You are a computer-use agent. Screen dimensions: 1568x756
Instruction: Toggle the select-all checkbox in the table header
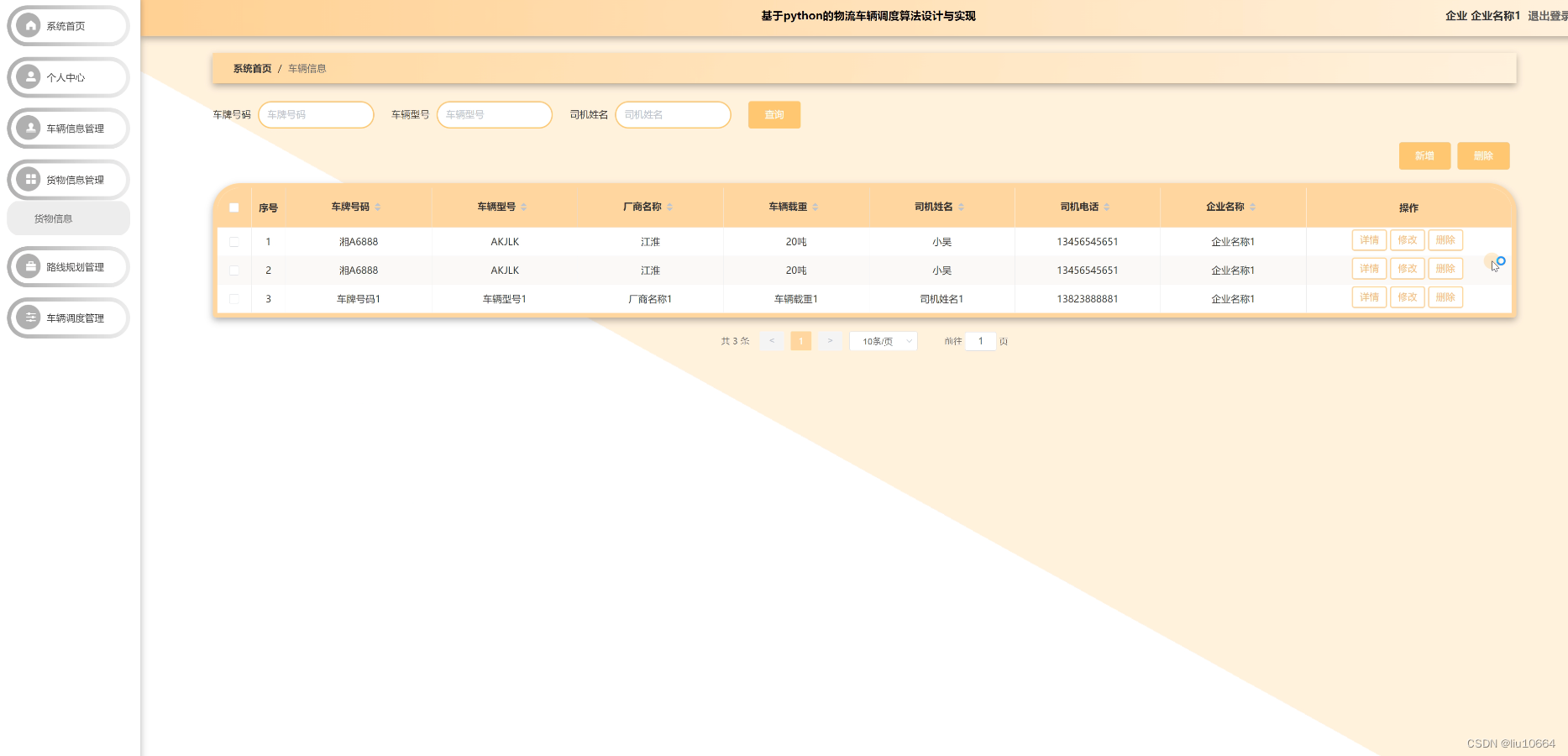(235, 206)
